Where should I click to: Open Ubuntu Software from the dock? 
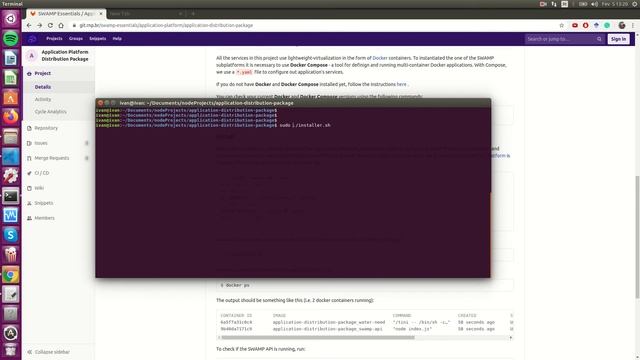coord(11,98)
